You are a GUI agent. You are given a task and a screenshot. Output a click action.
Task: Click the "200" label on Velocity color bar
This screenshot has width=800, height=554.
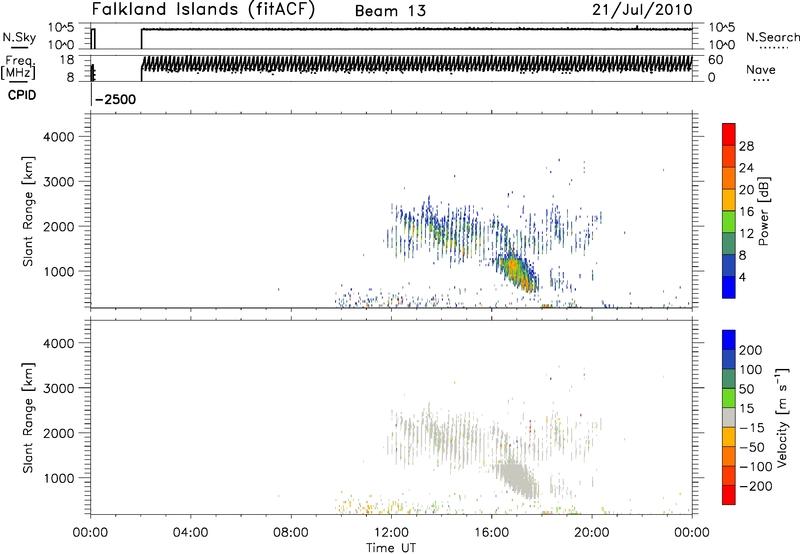tap(751, 350)
